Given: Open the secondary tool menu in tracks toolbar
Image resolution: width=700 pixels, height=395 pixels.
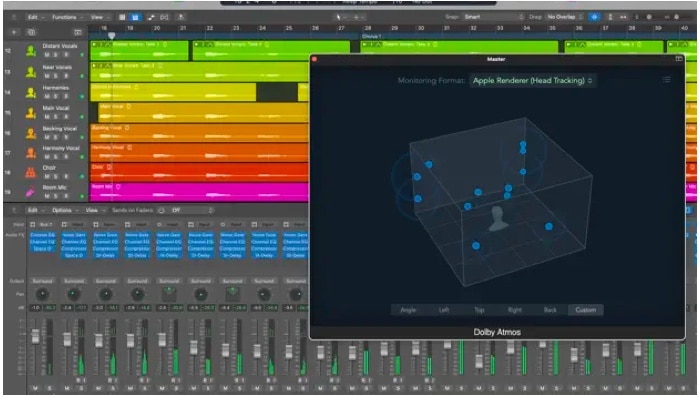Looking at the screenshot, I should tap(358, 17).
